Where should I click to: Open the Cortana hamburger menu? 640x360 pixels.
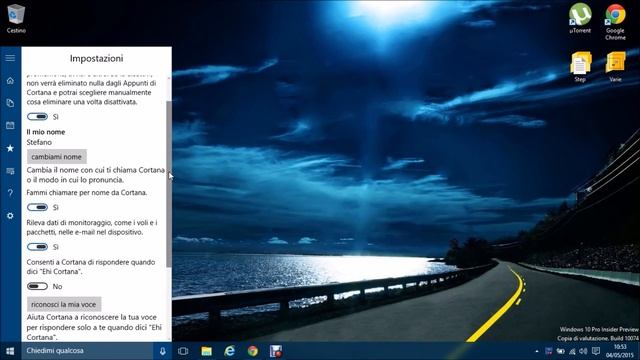coord(10,58)
